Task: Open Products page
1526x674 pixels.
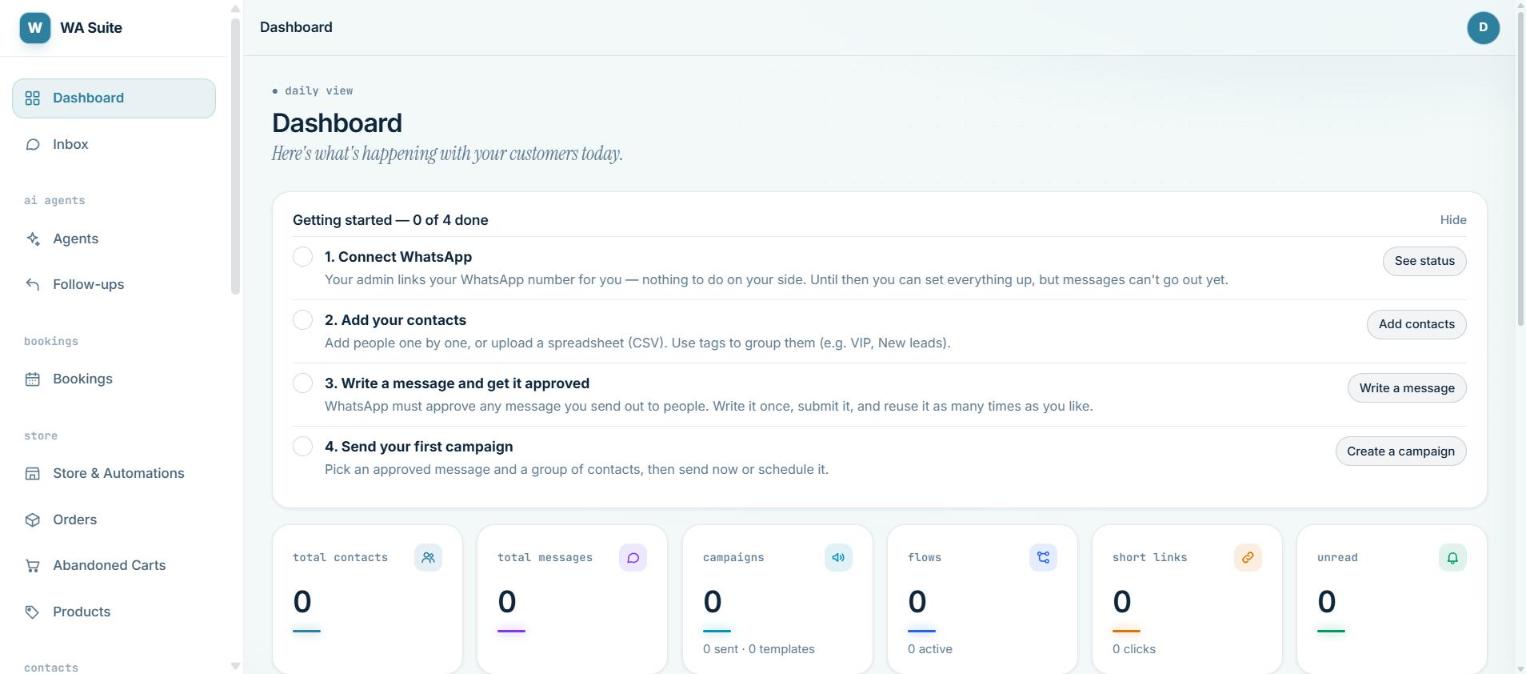Action: click(x=114, y=612)
